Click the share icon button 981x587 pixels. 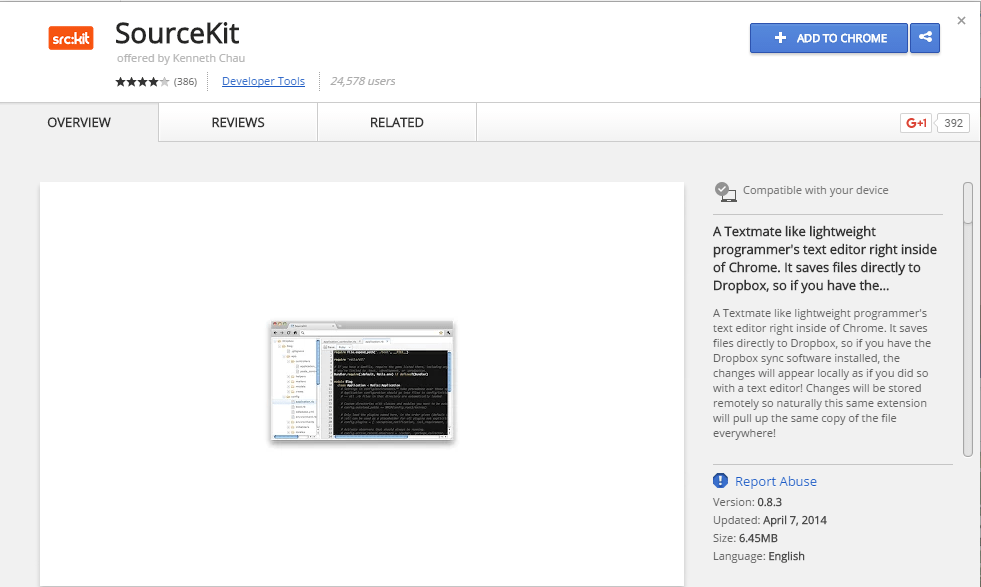925,38
